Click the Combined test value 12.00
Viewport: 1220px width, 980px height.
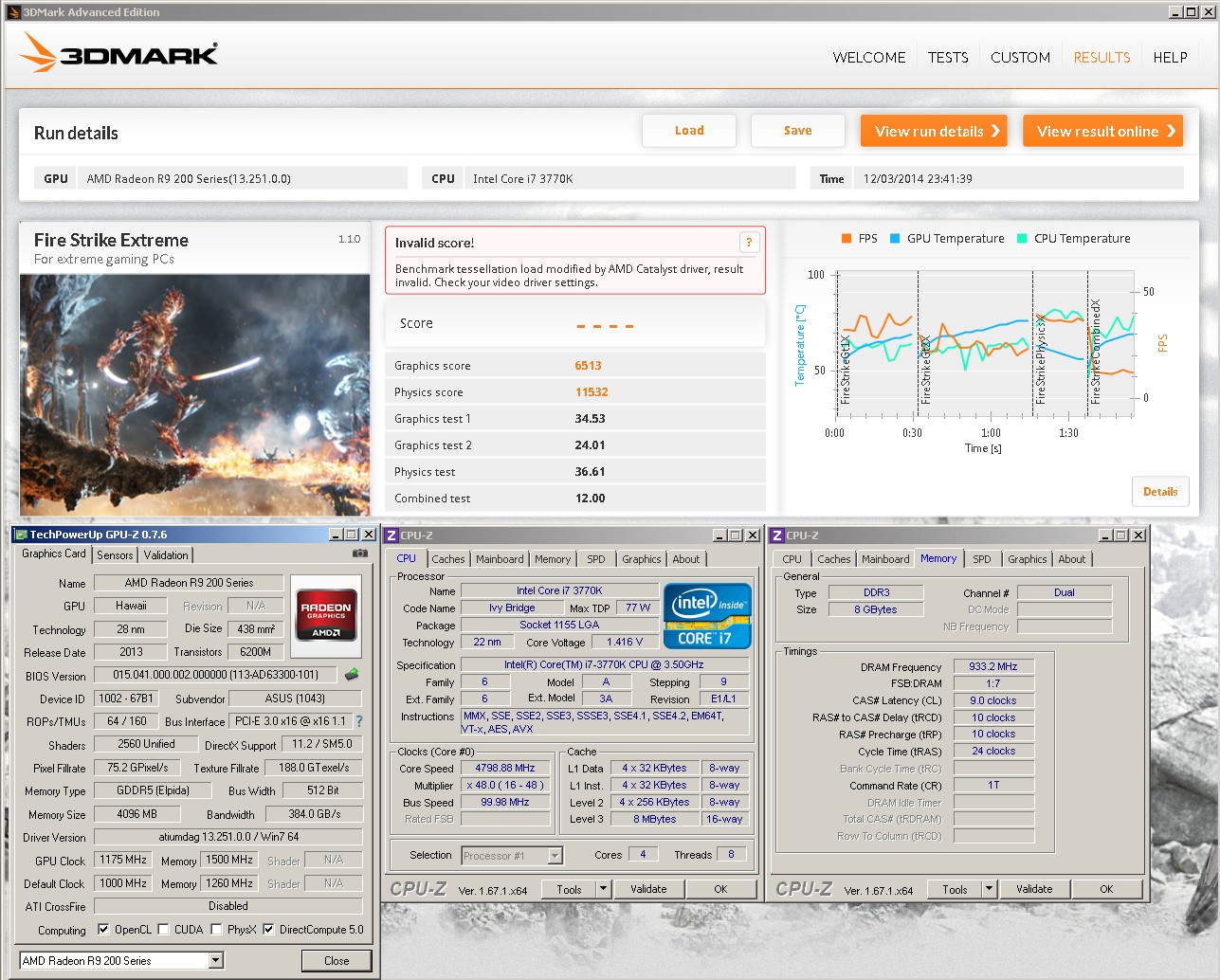click(x=590, y=499)
